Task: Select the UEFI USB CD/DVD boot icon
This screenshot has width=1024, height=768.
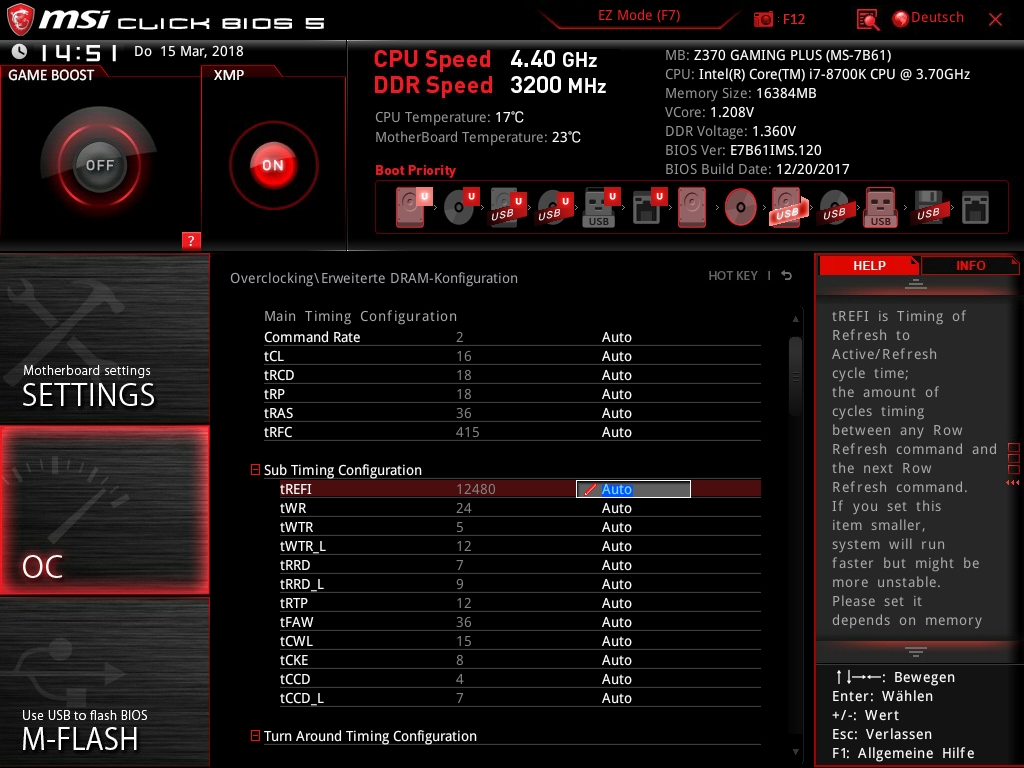Action: tap(554, 207)
